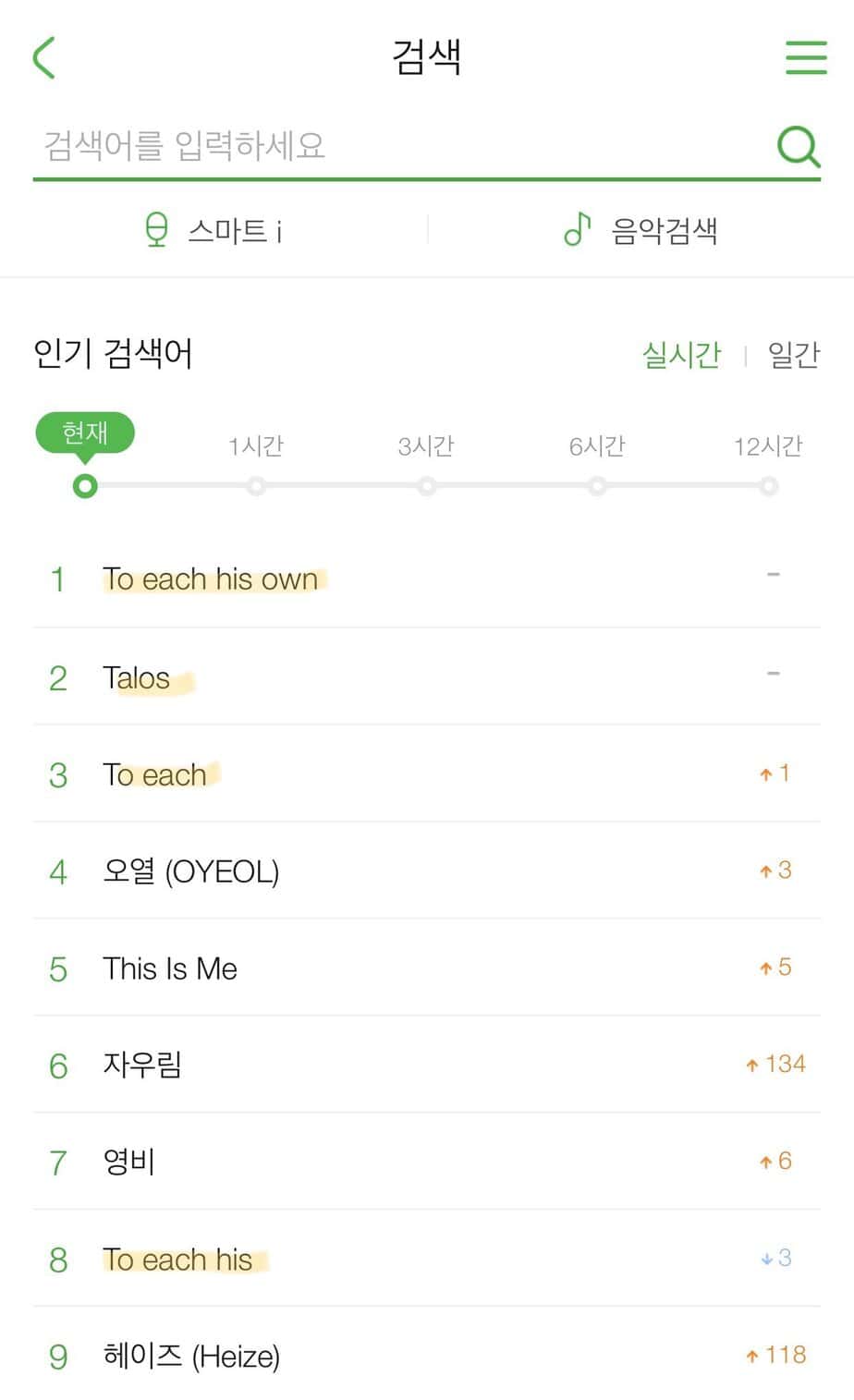Tap the 자우림 ranking entry
854x1400 pixels.
[142, 1065]
